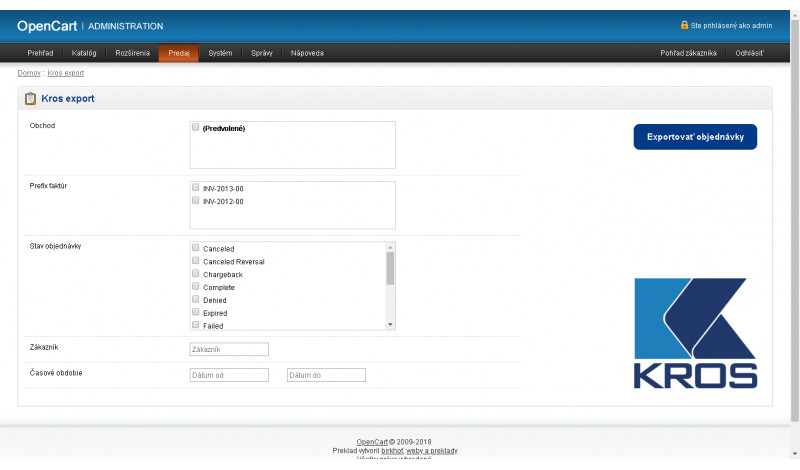Image resolution: width=800 pixels, height=470 pixels.
Task: Open the Rozšírenia menu
Action: (x=133, y=53)
